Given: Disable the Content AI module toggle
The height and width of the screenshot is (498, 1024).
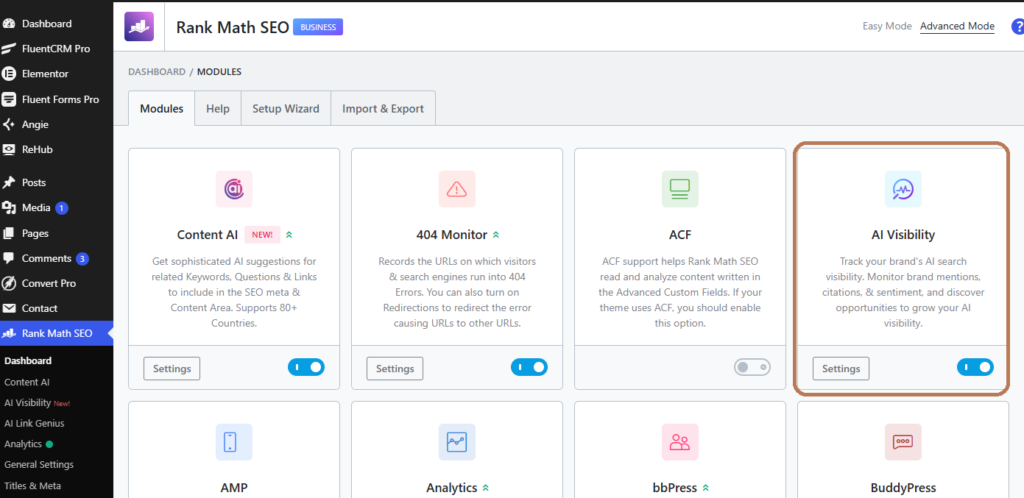Looking at the screenshot, I should pyautogui.click(x=306, y=367).
